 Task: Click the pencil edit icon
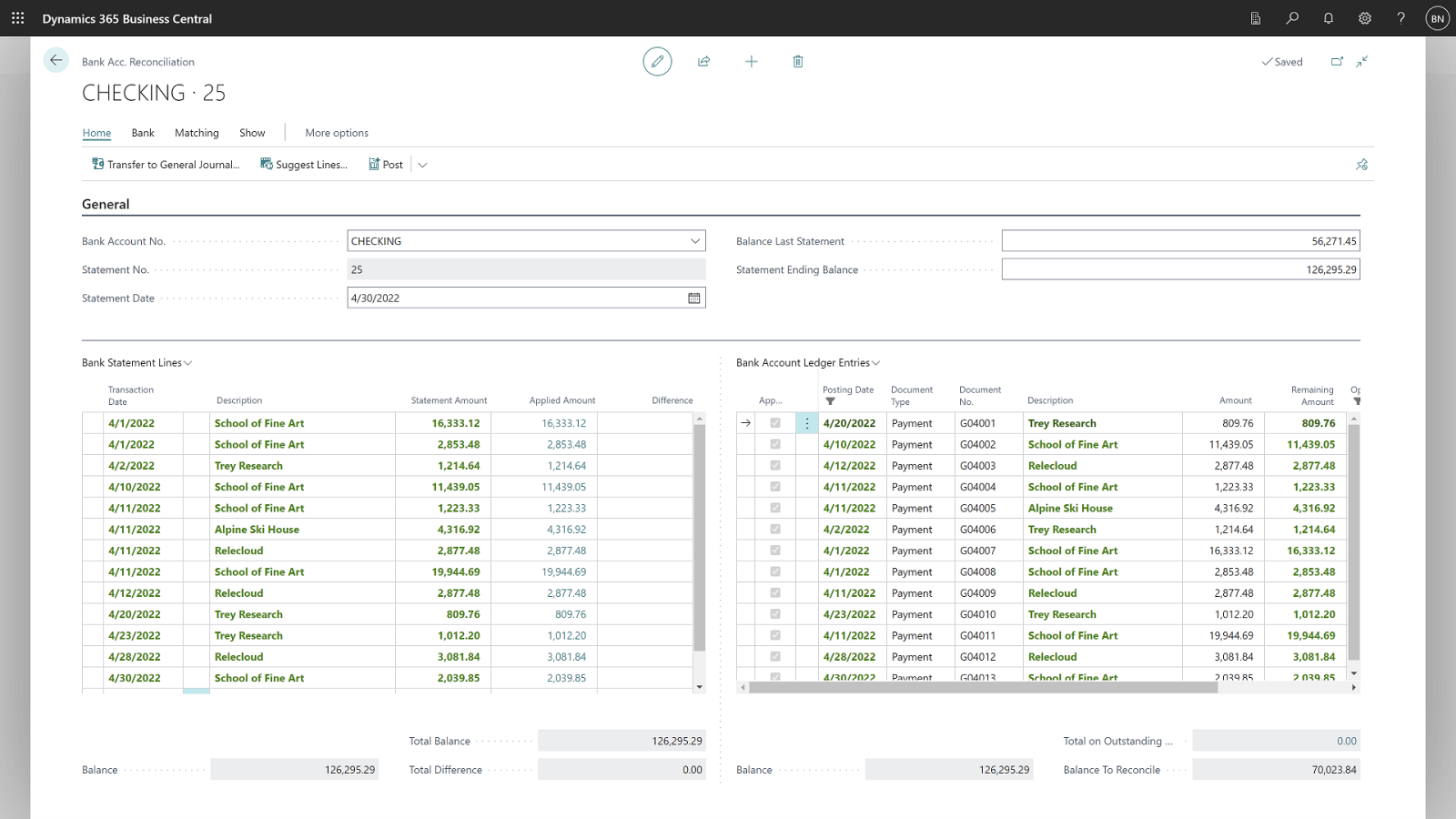click(x=657, y=61)
